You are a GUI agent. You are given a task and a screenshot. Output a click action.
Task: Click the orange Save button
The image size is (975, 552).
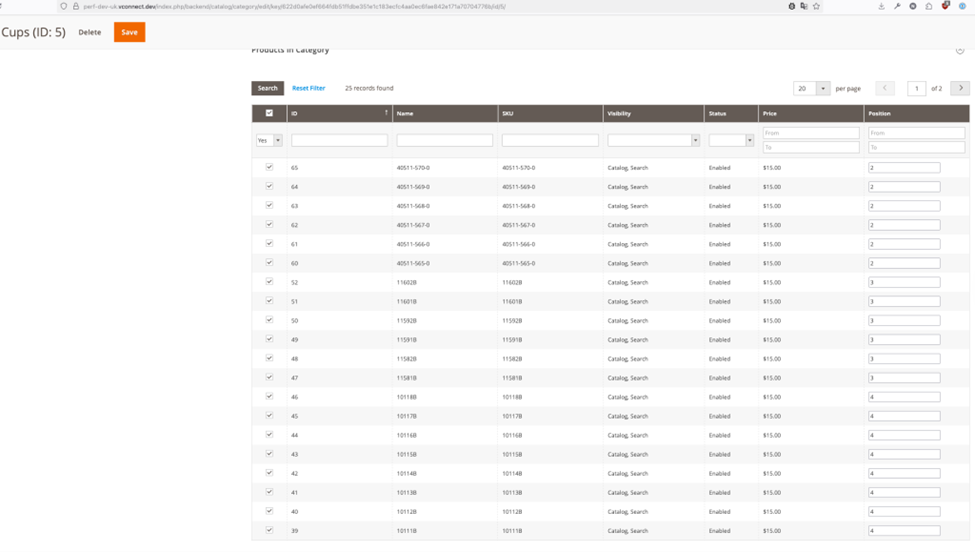tap(129, 32)
